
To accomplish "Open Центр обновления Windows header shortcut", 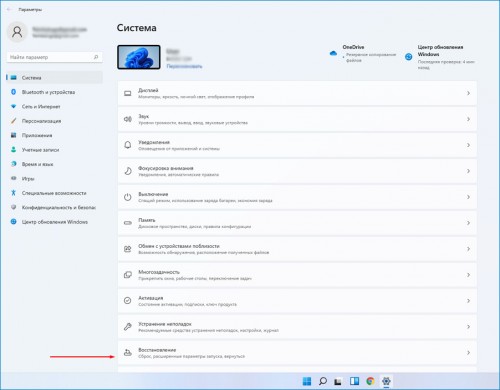I will pos(440,57).
